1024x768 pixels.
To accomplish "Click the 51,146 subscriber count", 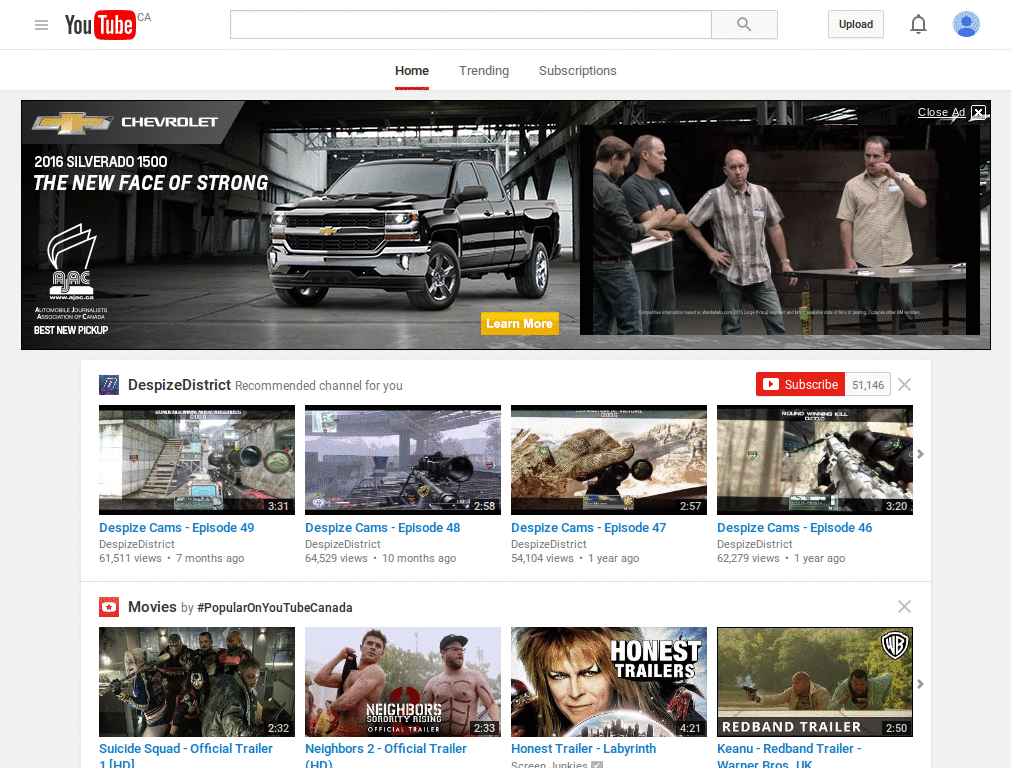I will click(868, 385).
